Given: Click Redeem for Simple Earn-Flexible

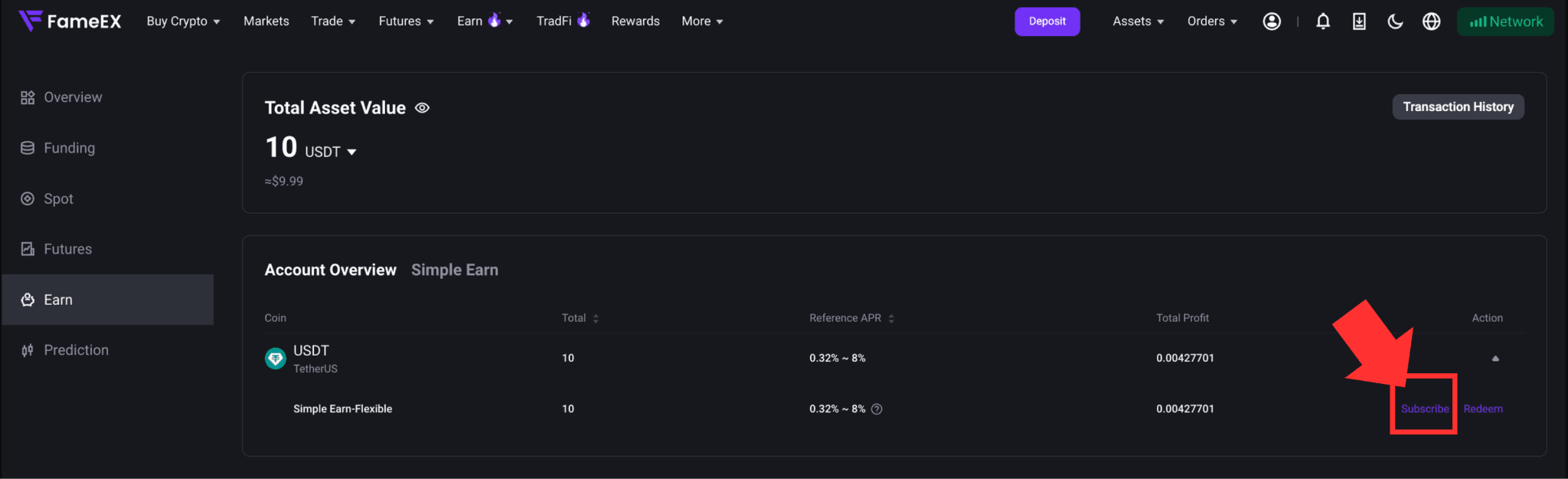Looking at the screenshot, I should [x=1483, y=409].
